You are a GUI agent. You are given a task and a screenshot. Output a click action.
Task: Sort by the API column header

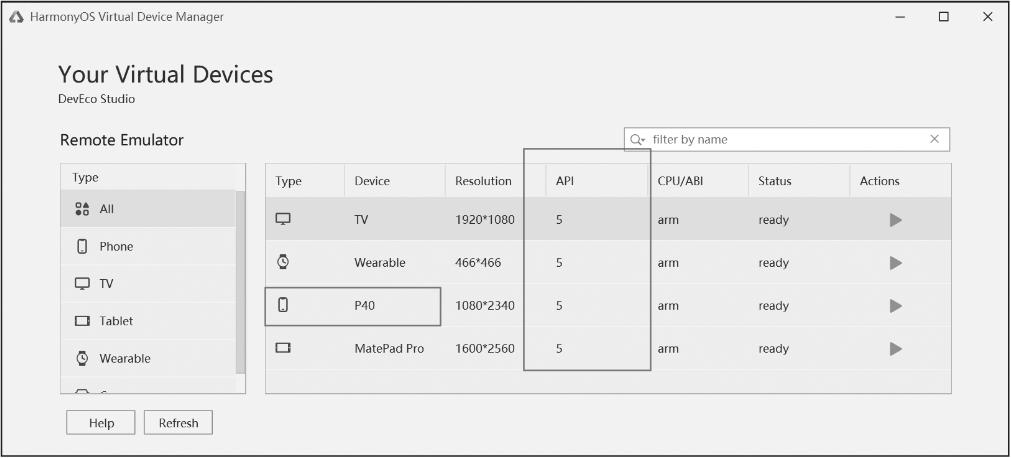tap(565, 181)
